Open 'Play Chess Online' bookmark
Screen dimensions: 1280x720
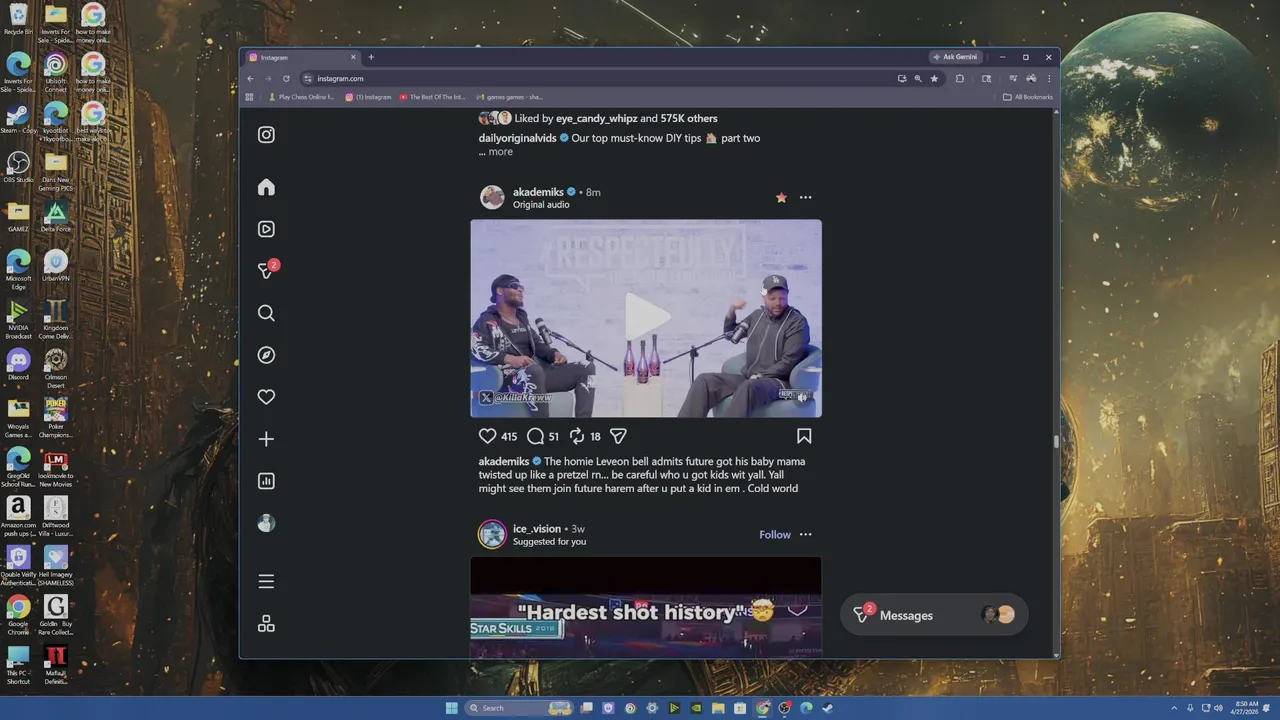click(301, 97)
